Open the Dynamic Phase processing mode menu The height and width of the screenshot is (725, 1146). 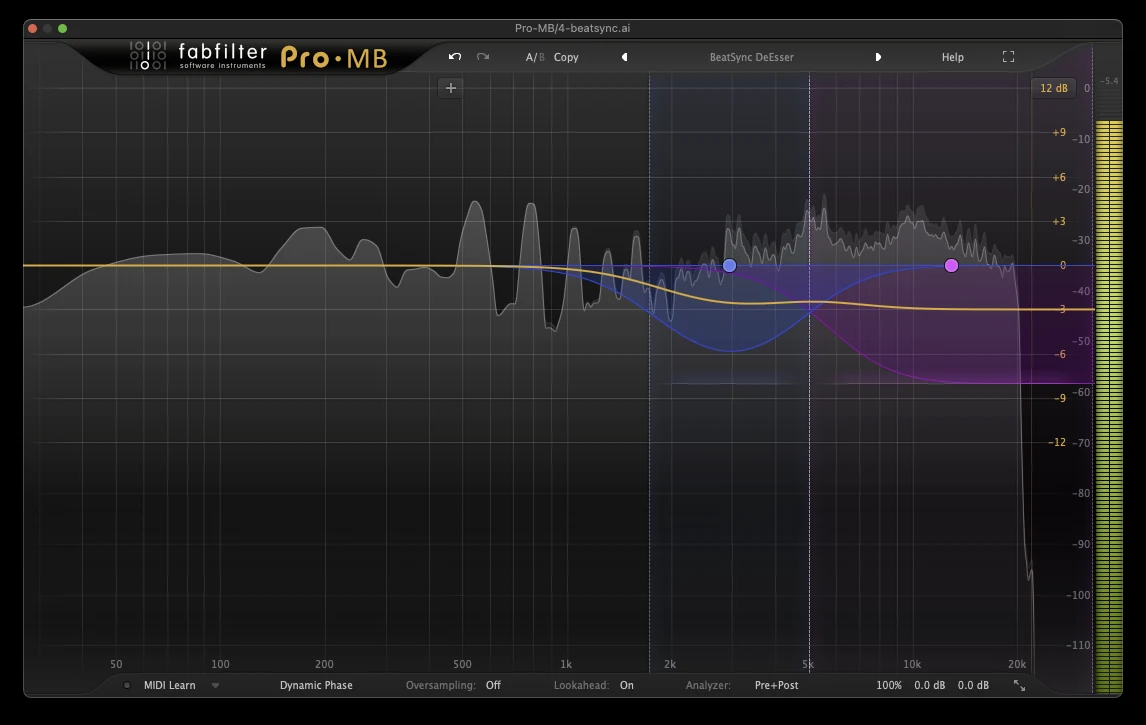pyautogui.click(x=316, y=685)
